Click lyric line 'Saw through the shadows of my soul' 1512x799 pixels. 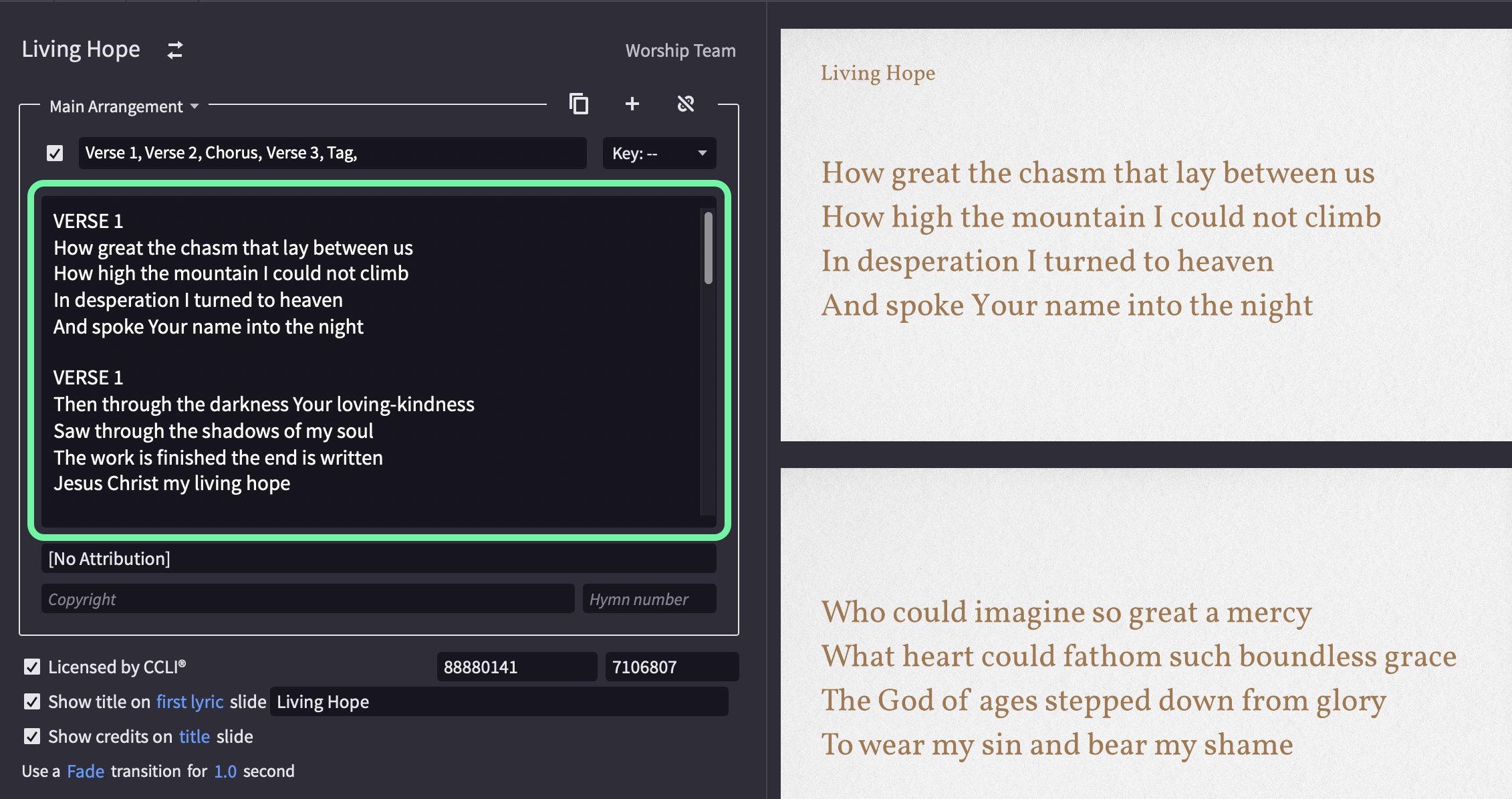tap(213, 431)
